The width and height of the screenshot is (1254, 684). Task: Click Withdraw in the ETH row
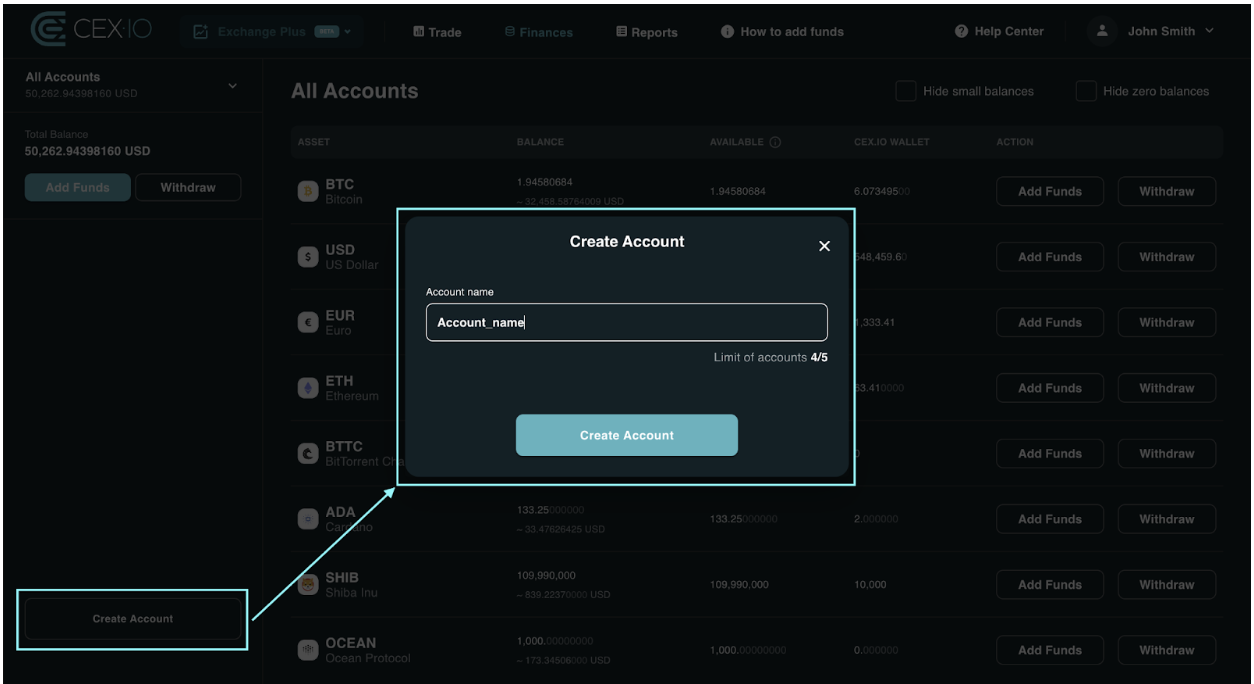click(x=1167, y=388)
